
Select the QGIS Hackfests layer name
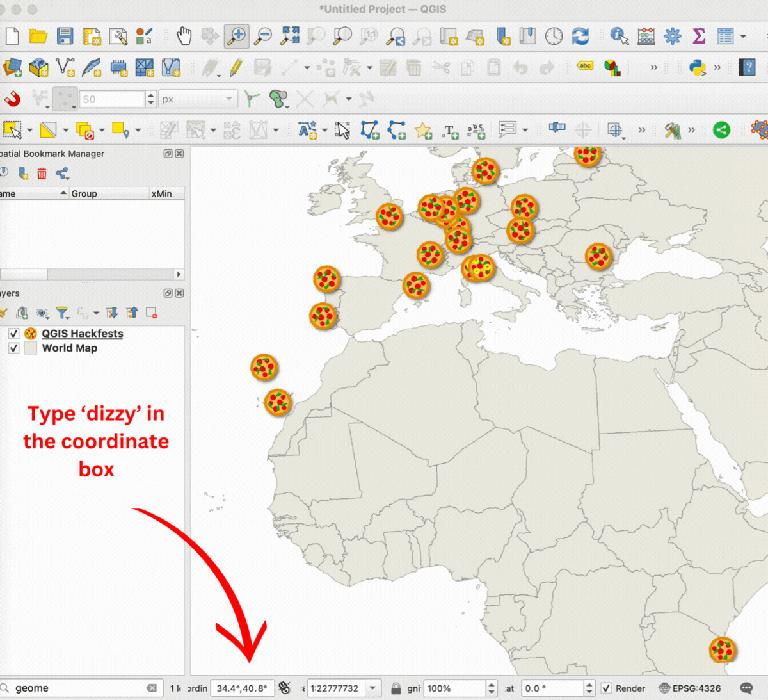point(82,334)
